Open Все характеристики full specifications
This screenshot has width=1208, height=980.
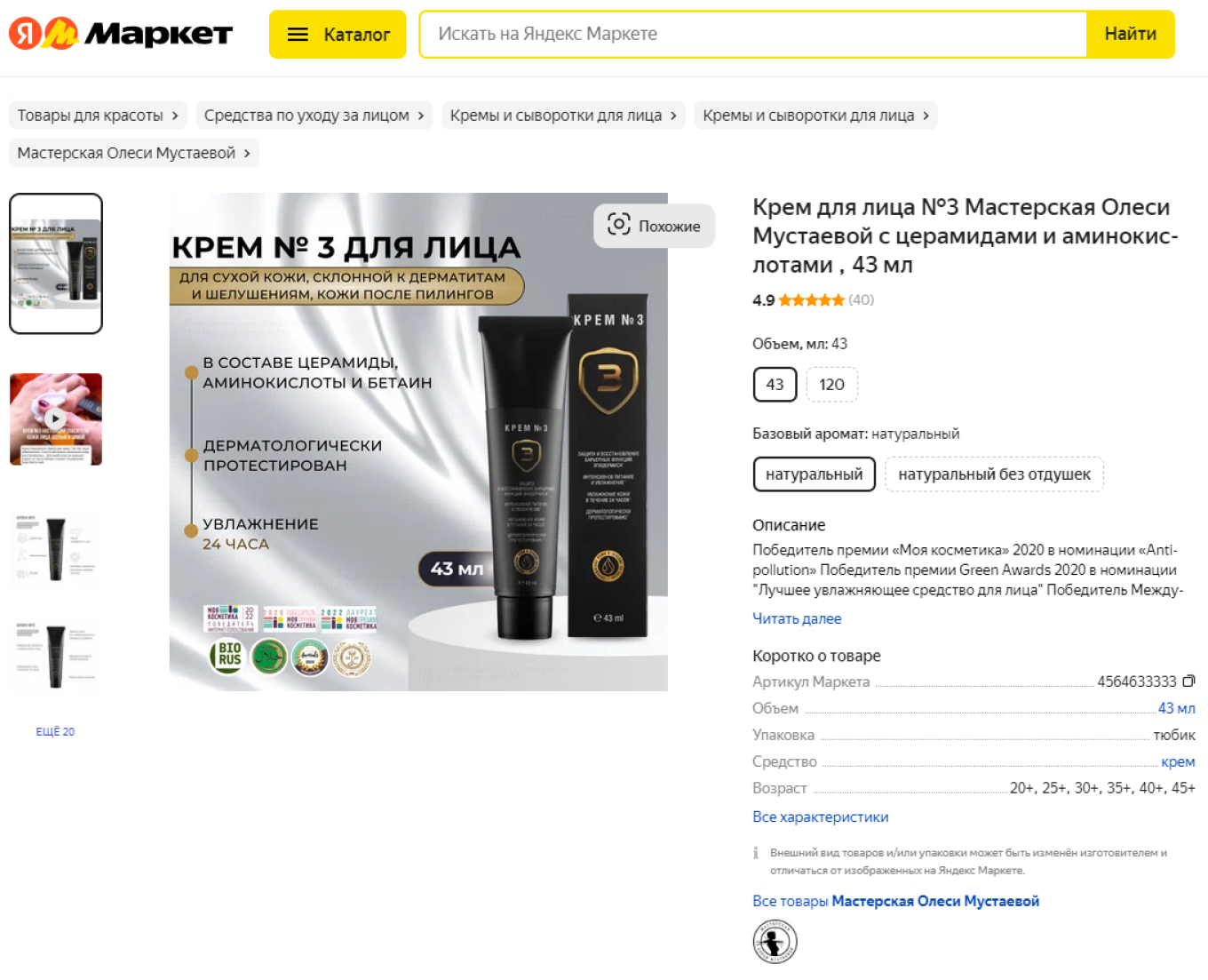(820, 817)
